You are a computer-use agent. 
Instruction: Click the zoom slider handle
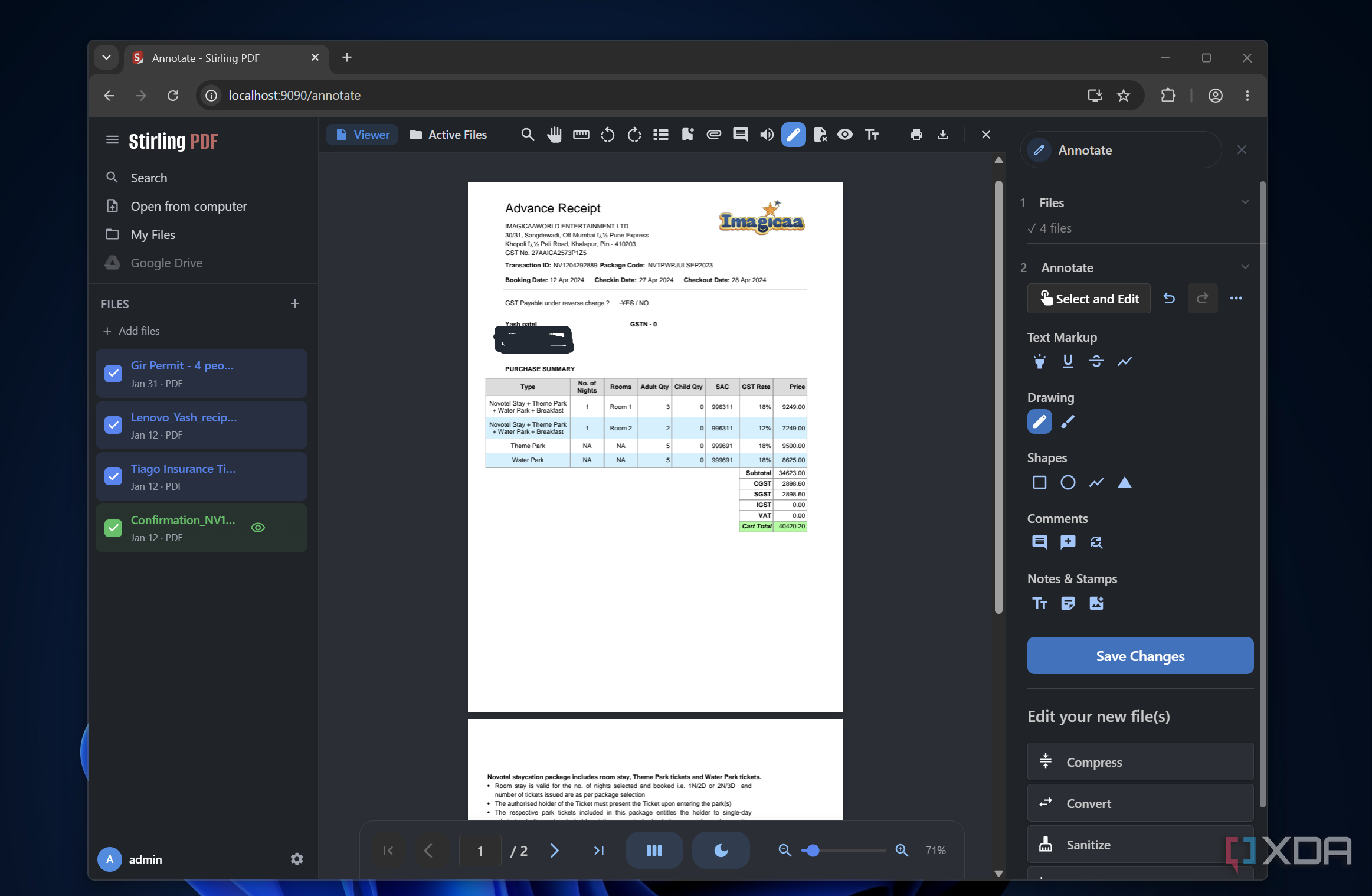(813, 850)
